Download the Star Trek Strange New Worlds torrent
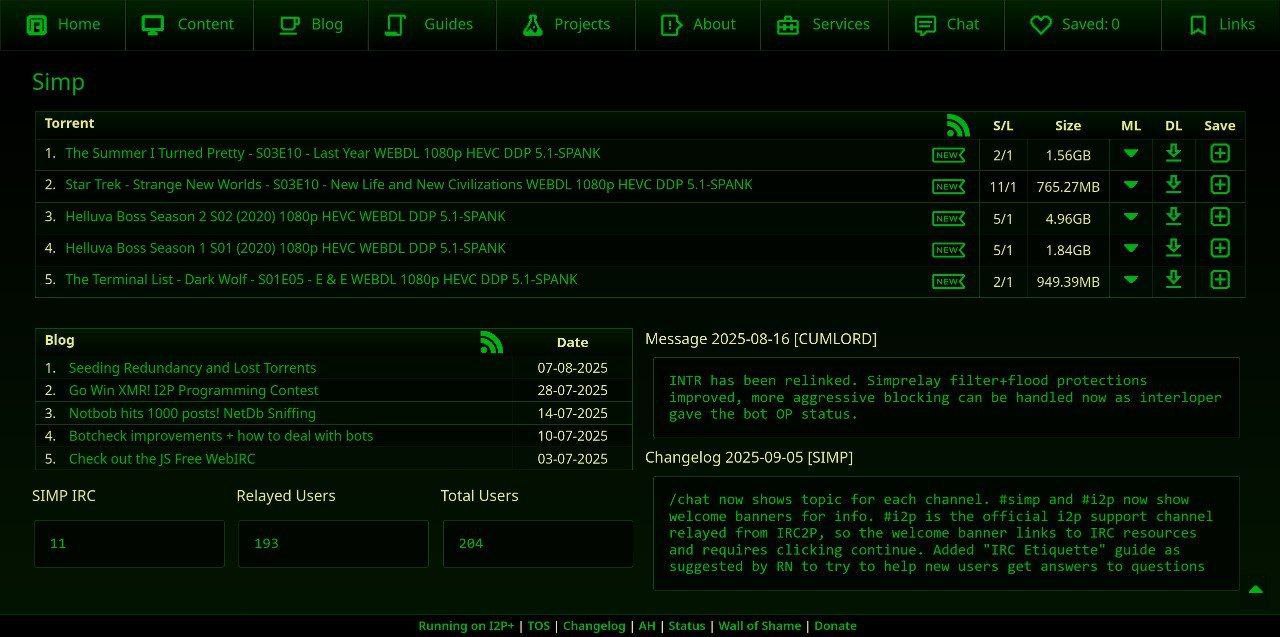 [1173, 185]
